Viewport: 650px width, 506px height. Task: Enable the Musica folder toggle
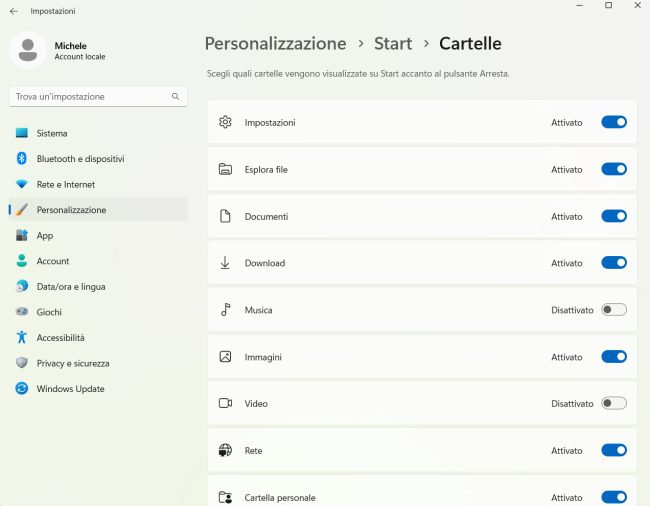tap(613, 310)
